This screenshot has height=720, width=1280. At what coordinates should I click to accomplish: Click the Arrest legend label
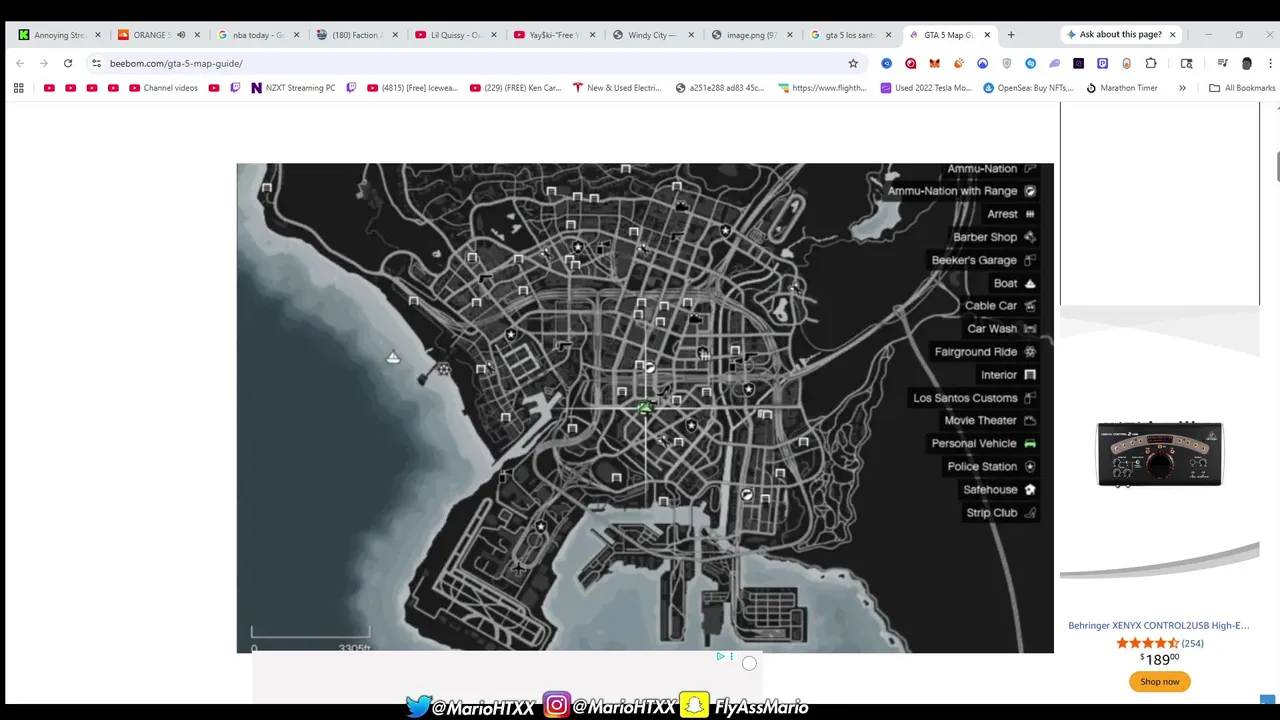click(1003, 214)
